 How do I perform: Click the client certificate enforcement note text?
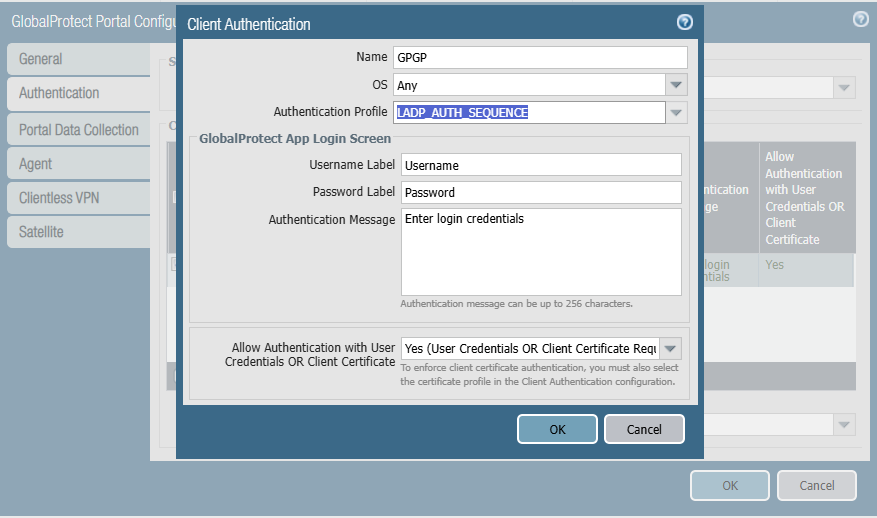coord(539,375)
